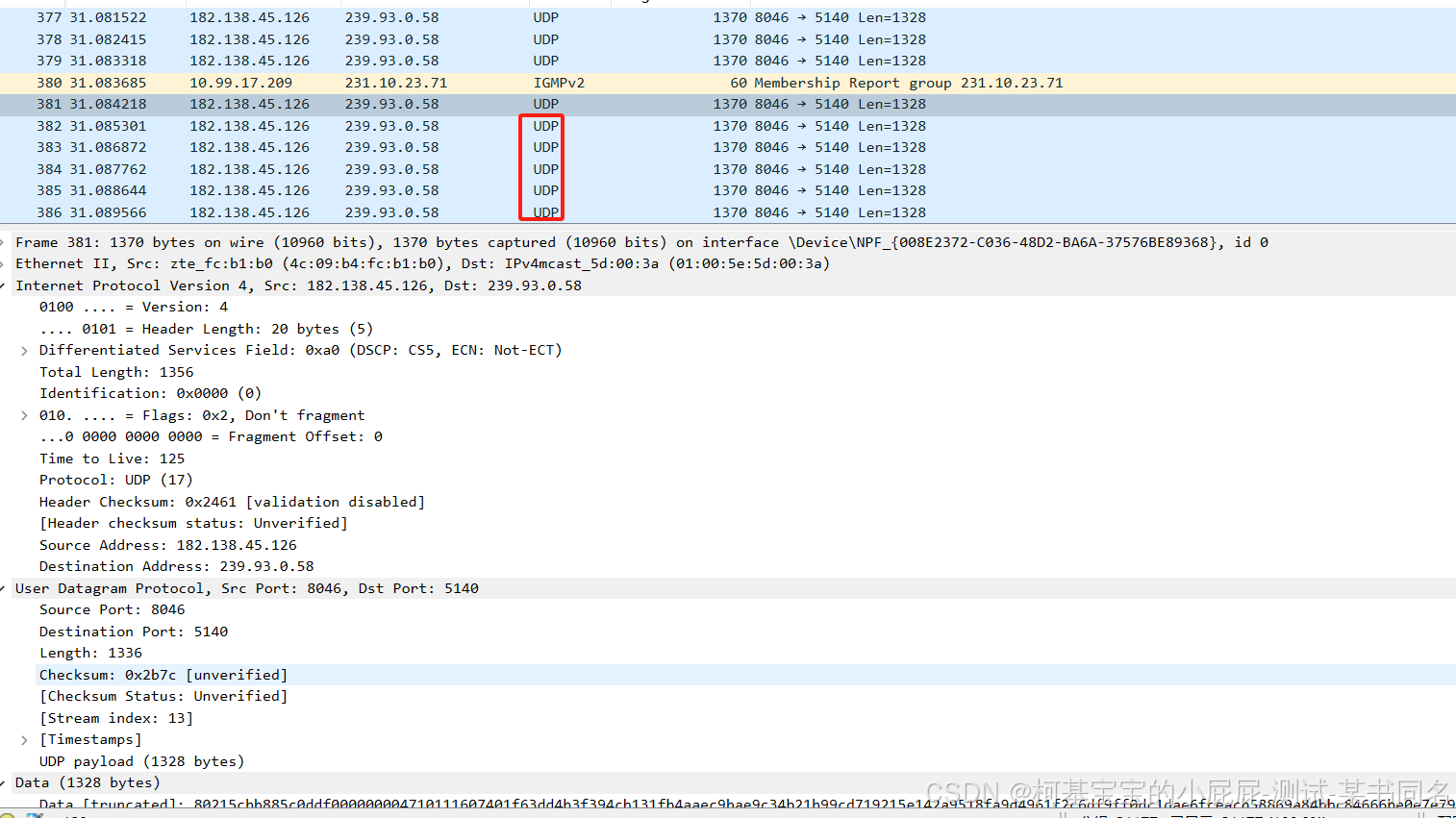The width and height of the screenshot is (1456, 818).
Task: Select the Ethernet II source and destination line
Action: pyautogui.click(x=422, y=263)
